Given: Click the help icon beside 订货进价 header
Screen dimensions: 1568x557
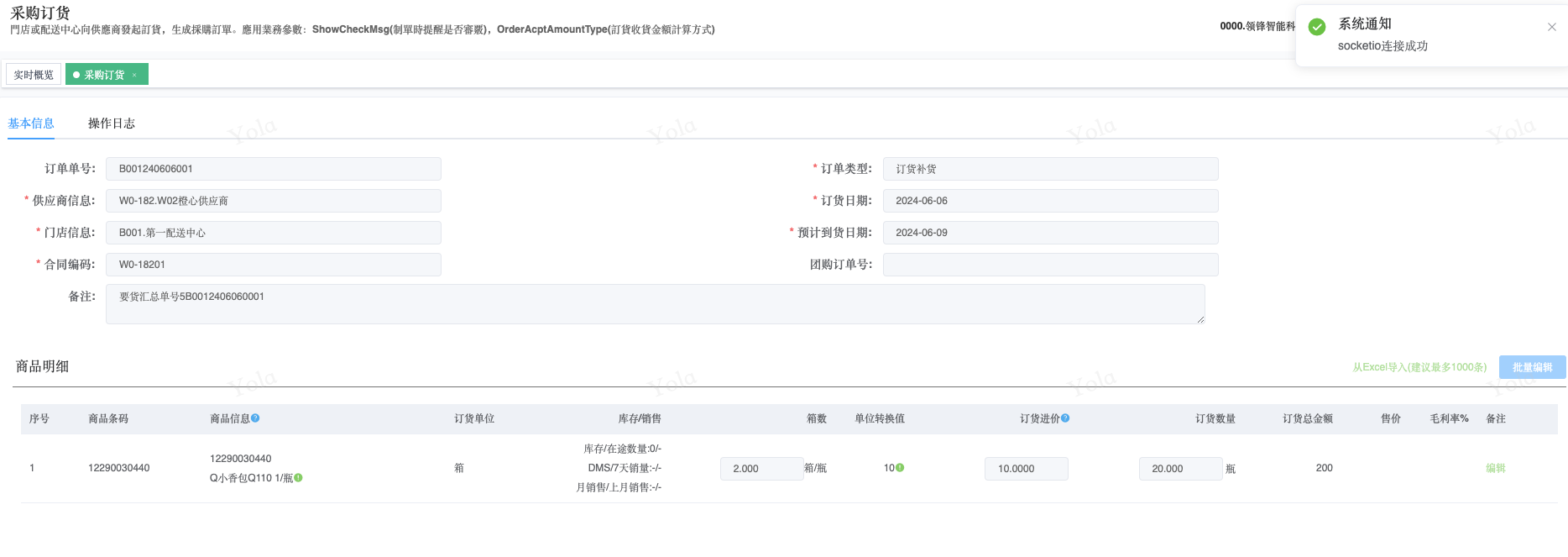Looking at the screenshot, I should coord(1065,418).
